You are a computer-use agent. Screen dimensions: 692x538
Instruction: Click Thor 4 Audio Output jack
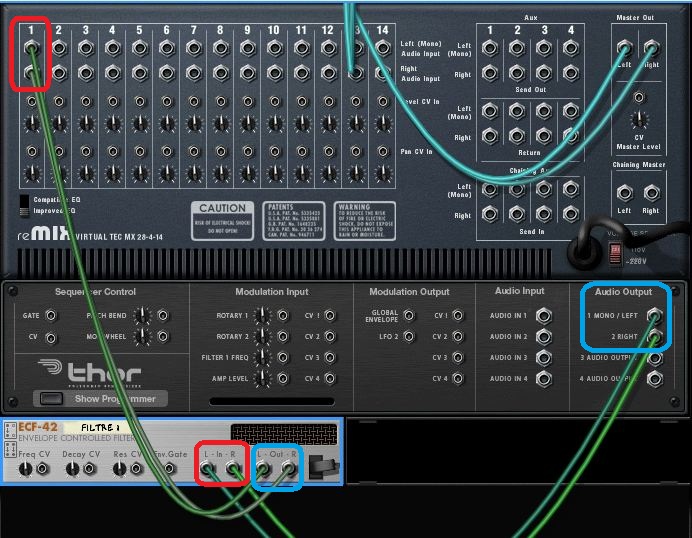(655, 379)
